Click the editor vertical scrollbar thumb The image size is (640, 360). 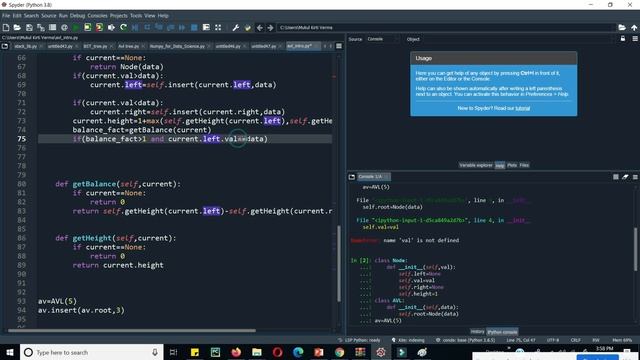coord(339,263)
